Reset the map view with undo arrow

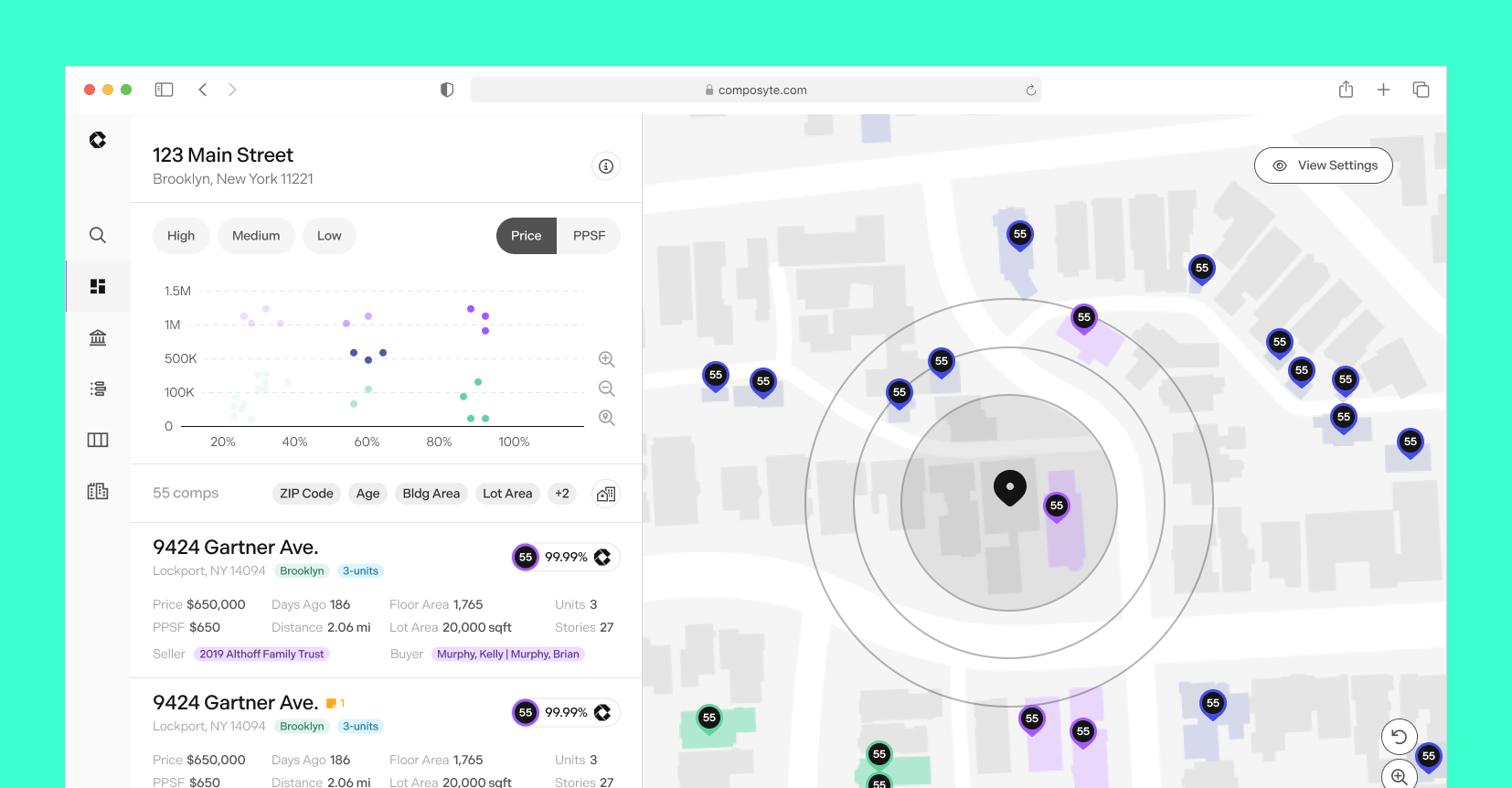(1399, 736)
